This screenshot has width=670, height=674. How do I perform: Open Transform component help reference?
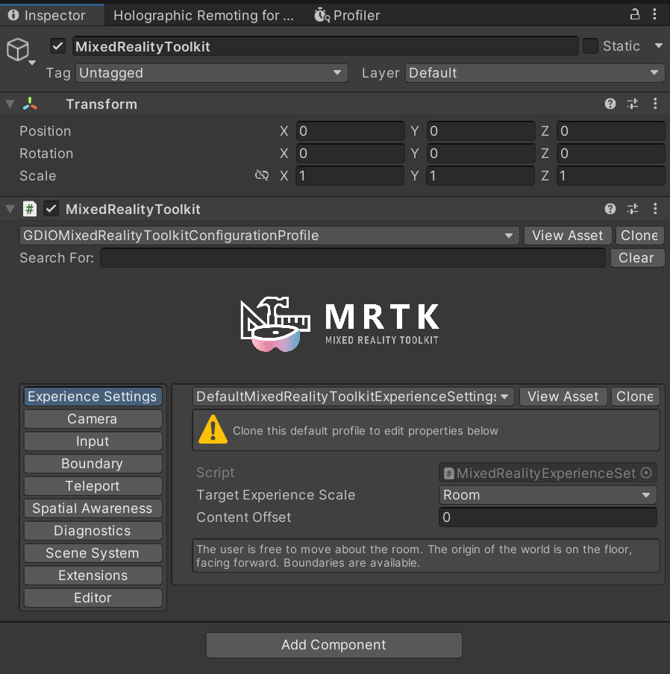click(x=610, y=104)
